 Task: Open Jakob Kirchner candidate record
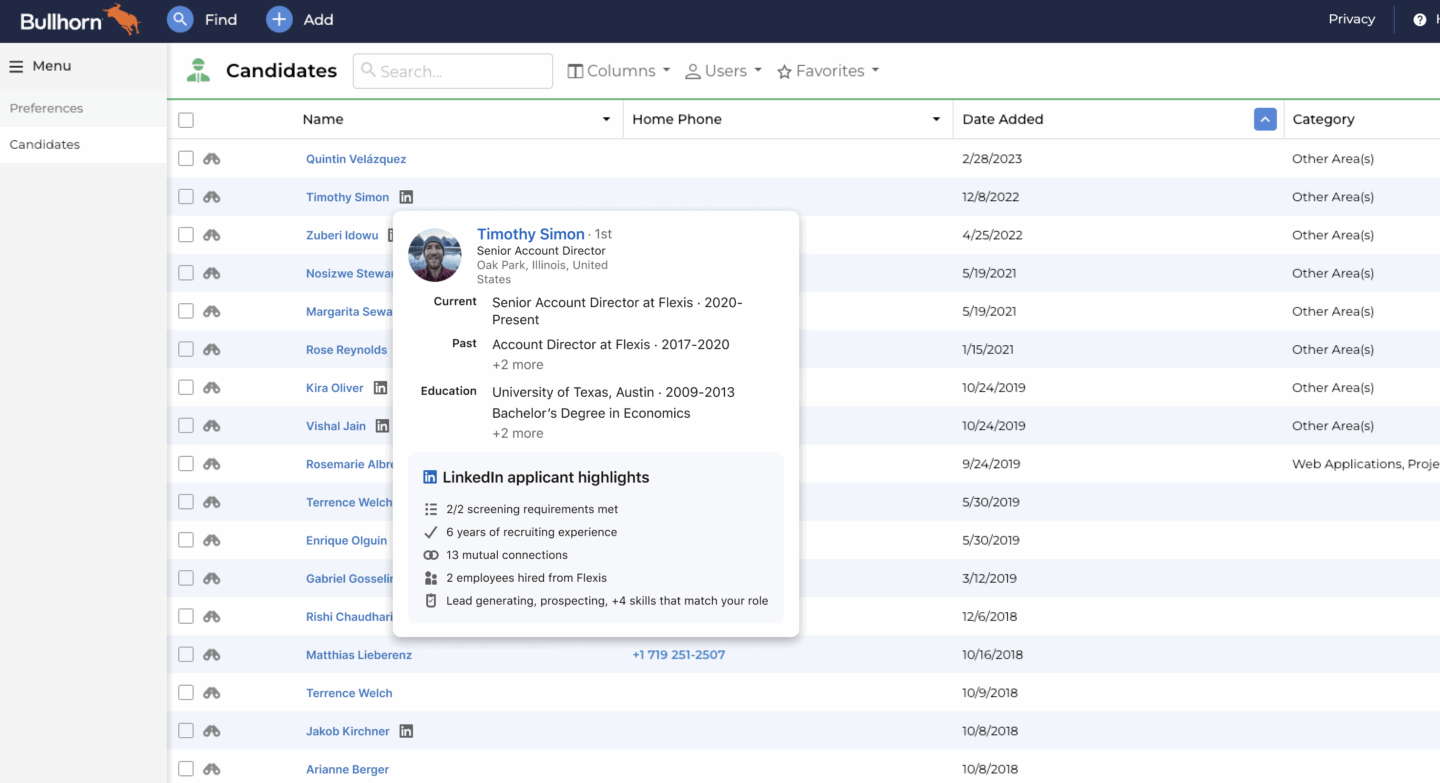[348, 731]
